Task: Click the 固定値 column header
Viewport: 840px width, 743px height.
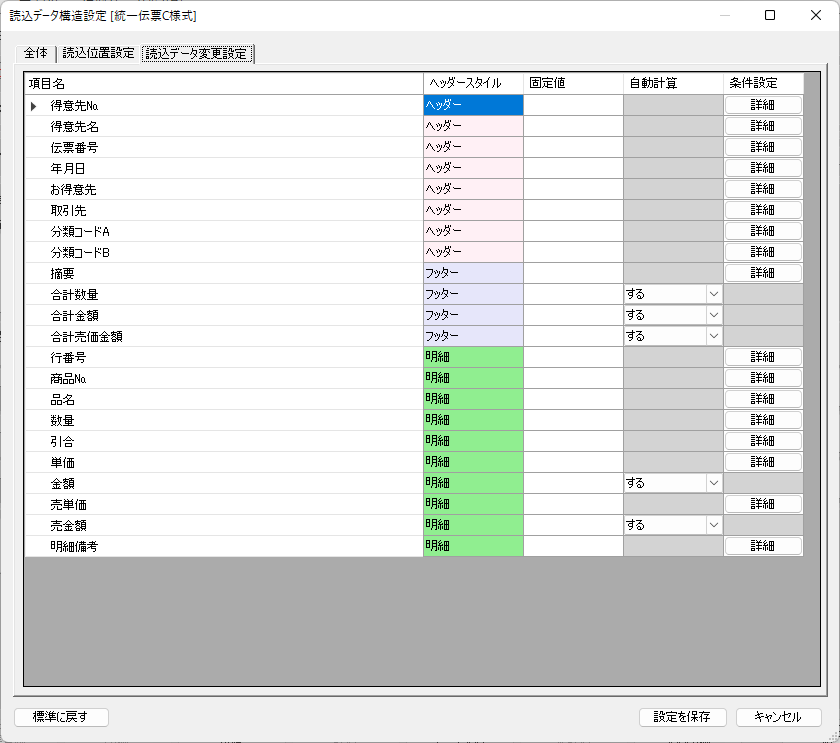Action: pos(573,84)
